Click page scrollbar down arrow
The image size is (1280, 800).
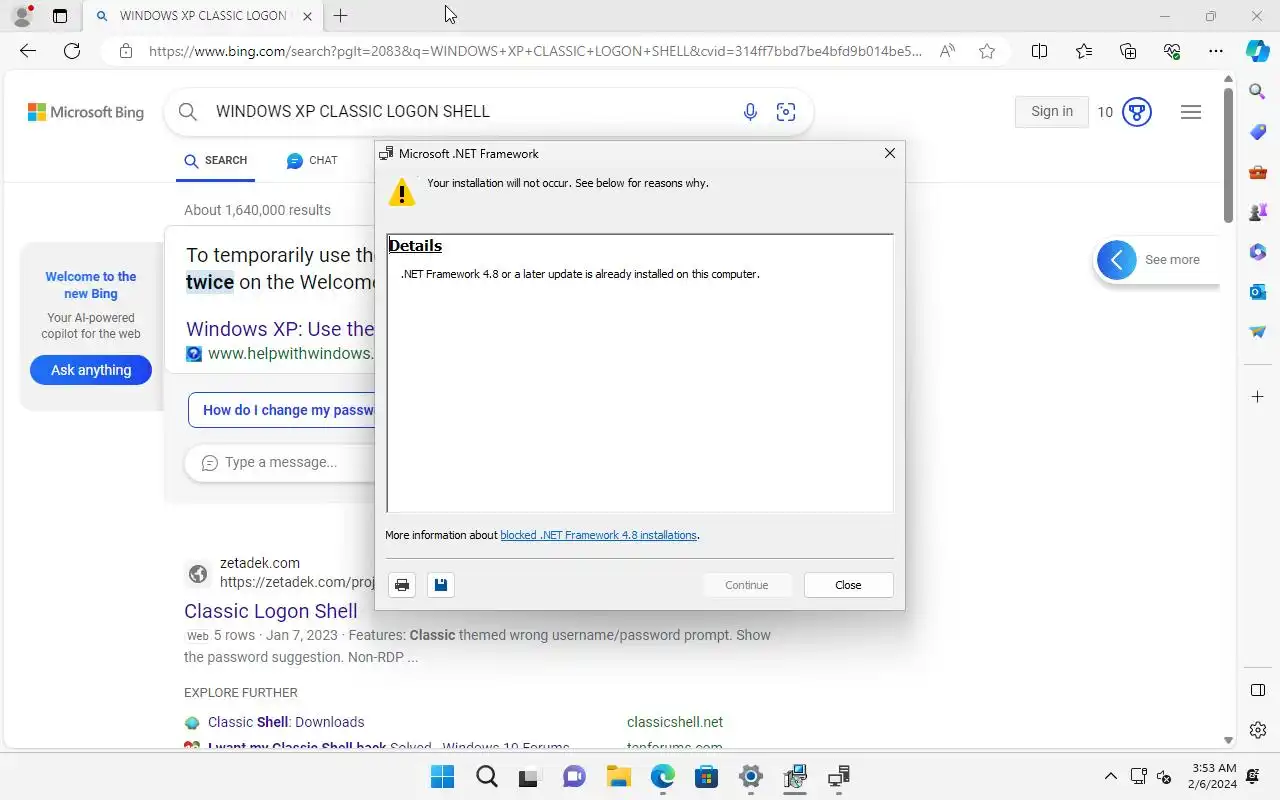[1229, 741]
